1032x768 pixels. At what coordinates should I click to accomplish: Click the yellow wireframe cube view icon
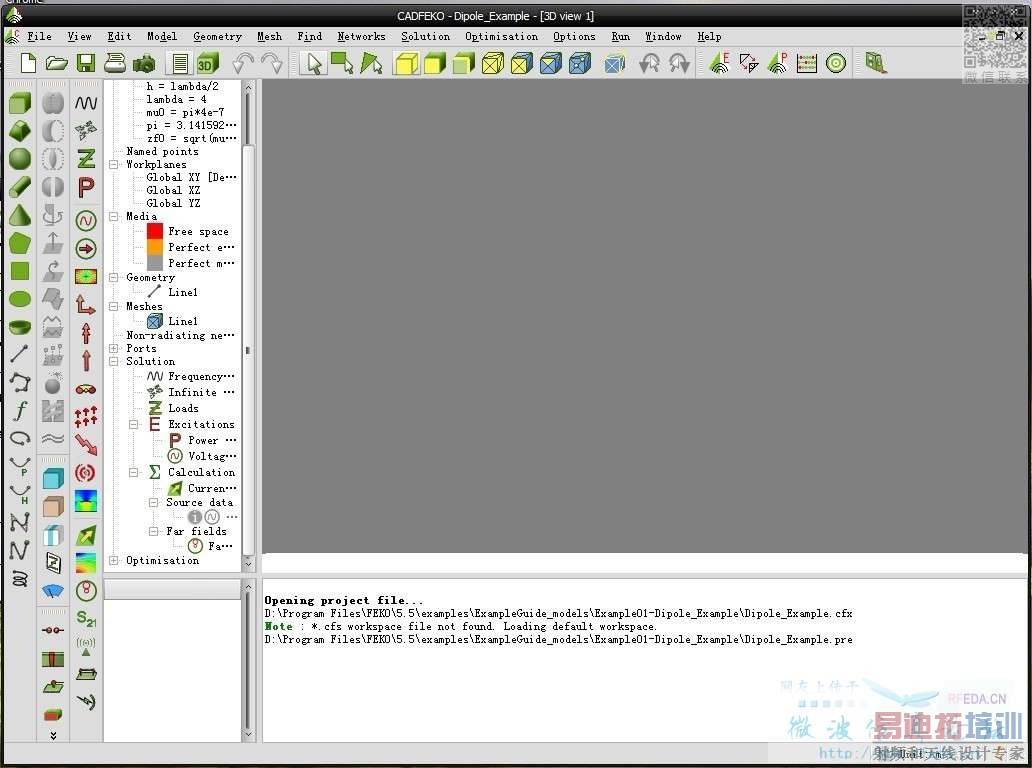click(x=493, y=63)
